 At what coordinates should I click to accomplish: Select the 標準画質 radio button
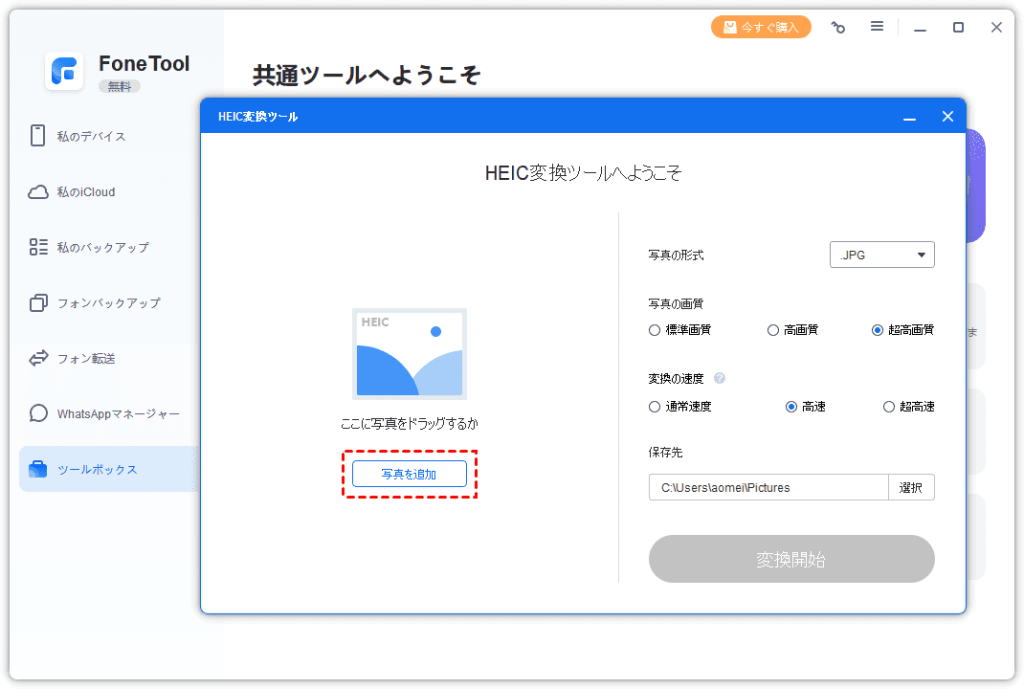[x=655, y=330]
